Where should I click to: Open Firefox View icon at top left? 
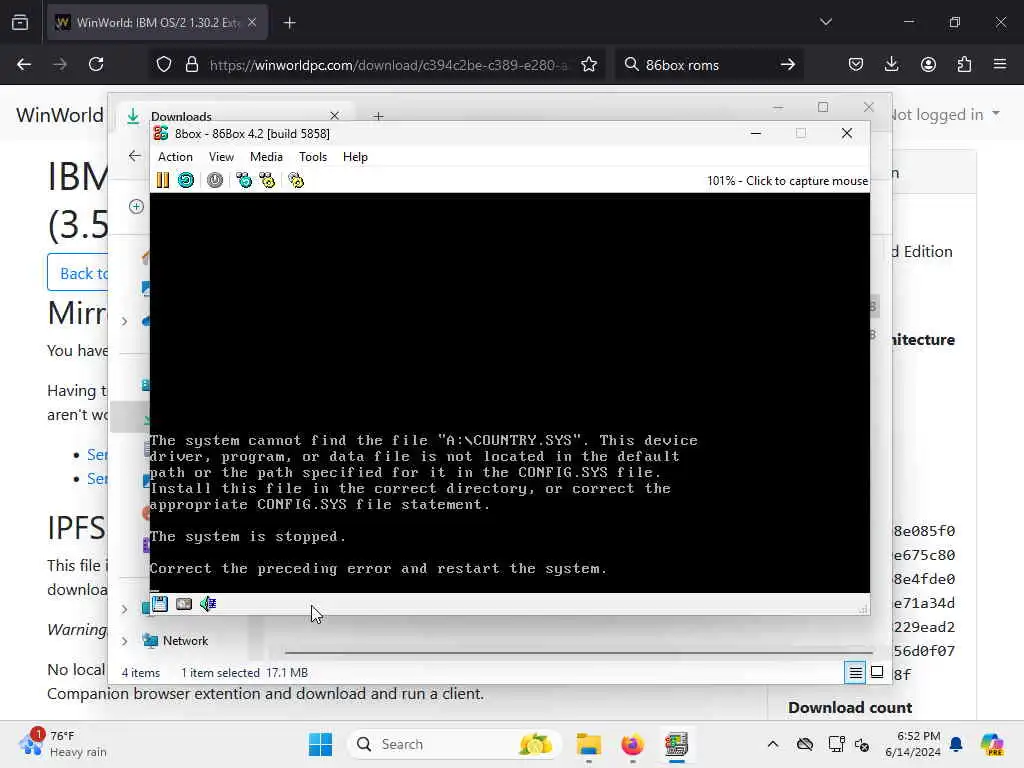coord(20,22)
